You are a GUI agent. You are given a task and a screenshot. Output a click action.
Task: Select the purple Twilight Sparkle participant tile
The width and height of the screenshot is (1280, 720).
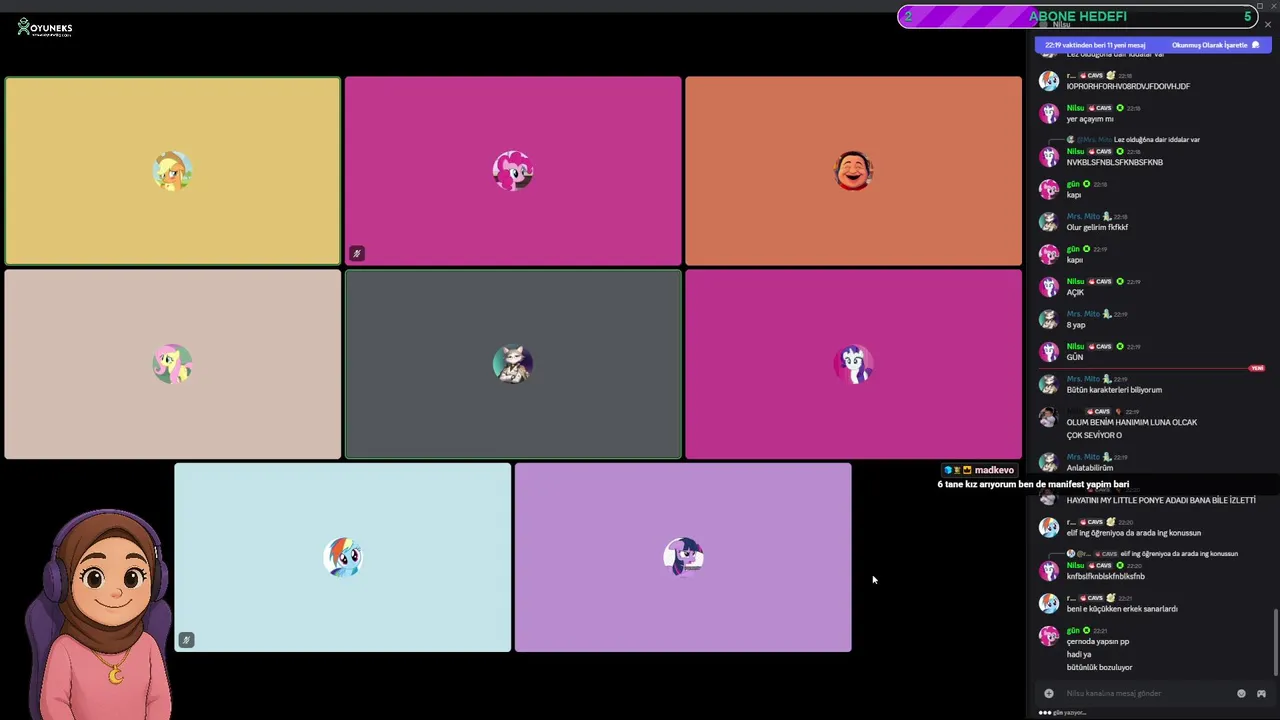pos(683,557)
